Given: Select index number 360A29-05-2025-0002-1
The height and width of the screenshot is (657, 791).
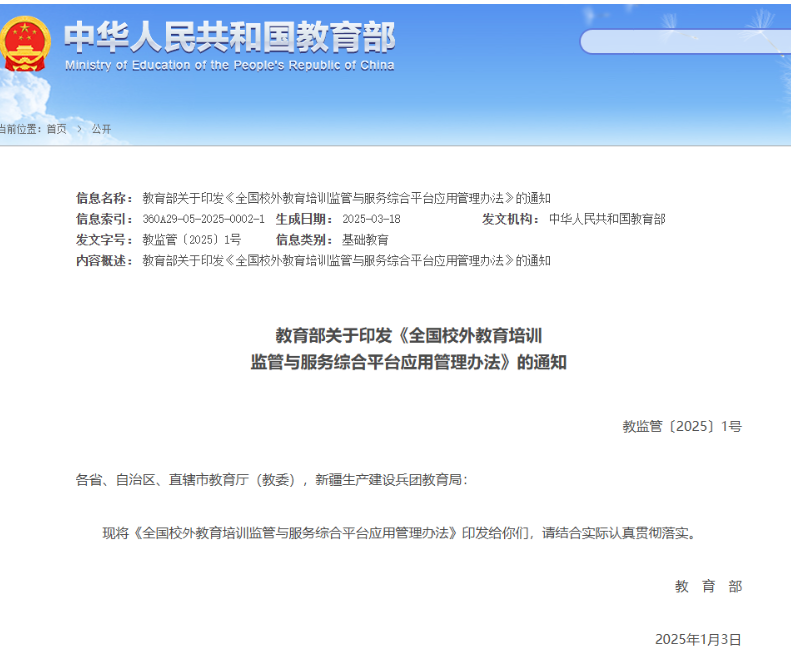Looking at the screenshot, I should [x=204, y=219].
